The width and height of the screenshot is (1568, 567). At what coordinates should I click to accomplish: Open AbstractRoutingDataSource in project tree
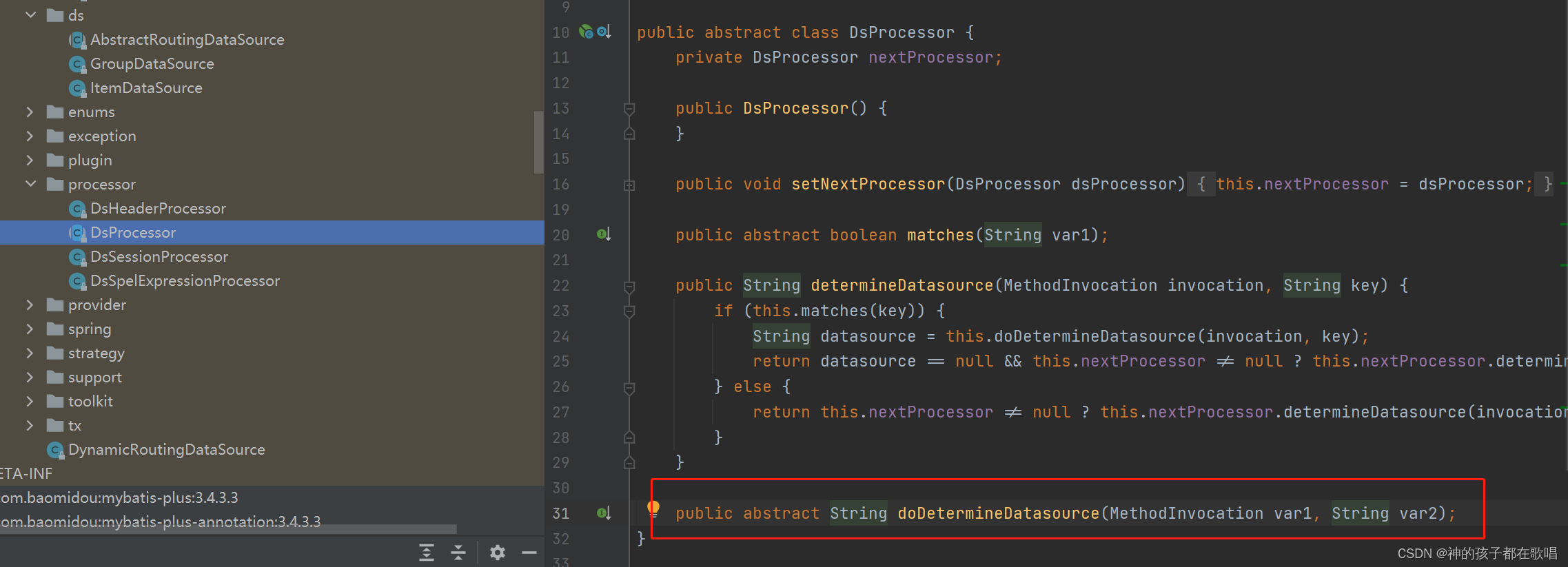click(187, 39)
